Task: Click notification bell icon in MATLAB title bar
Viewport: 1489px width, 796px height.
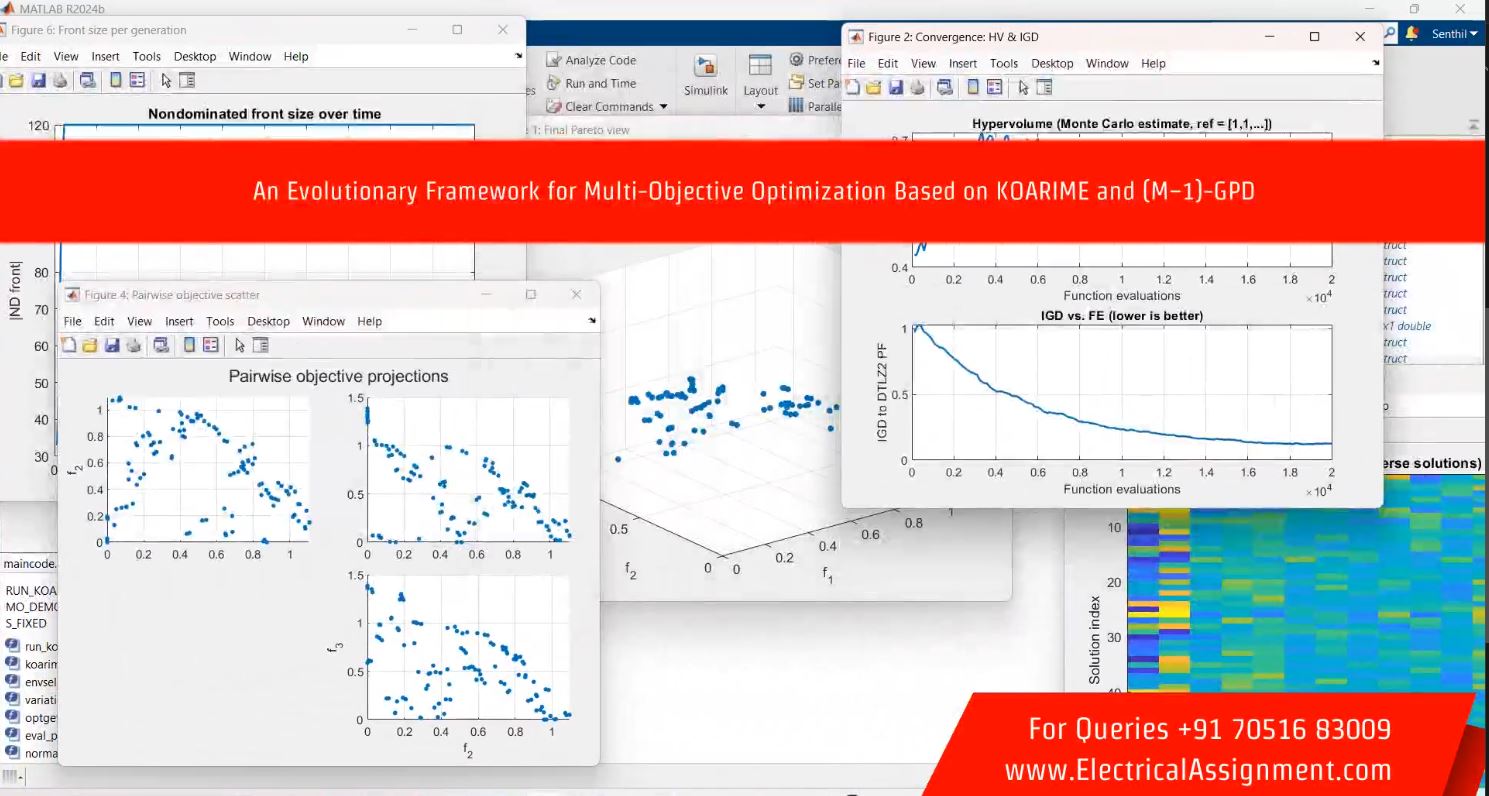Action: [x=1412, y=34]
